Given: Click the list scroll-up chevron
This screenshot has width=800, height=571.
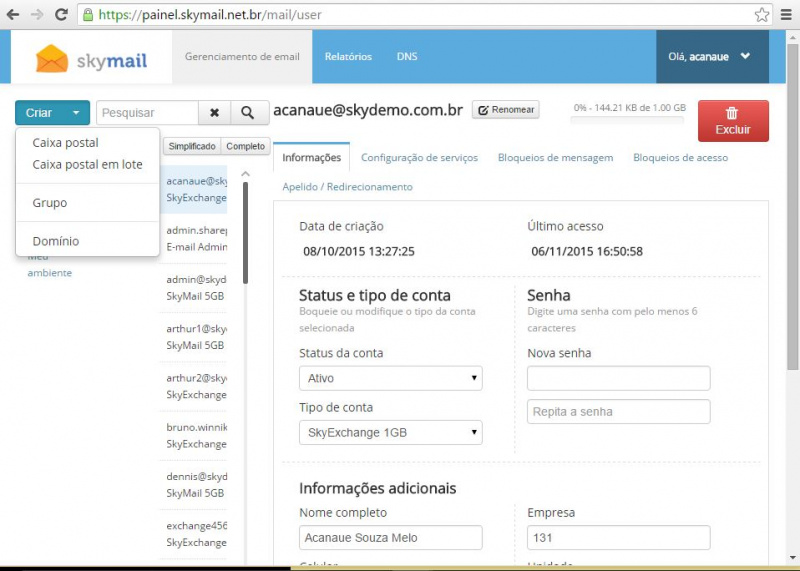Looking at the screenshot, I should pos(245,174).
